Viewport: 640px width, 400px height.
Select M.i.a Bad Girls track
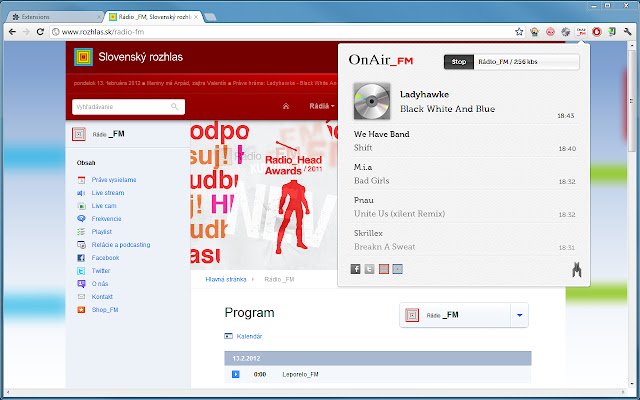pos(464,174)
